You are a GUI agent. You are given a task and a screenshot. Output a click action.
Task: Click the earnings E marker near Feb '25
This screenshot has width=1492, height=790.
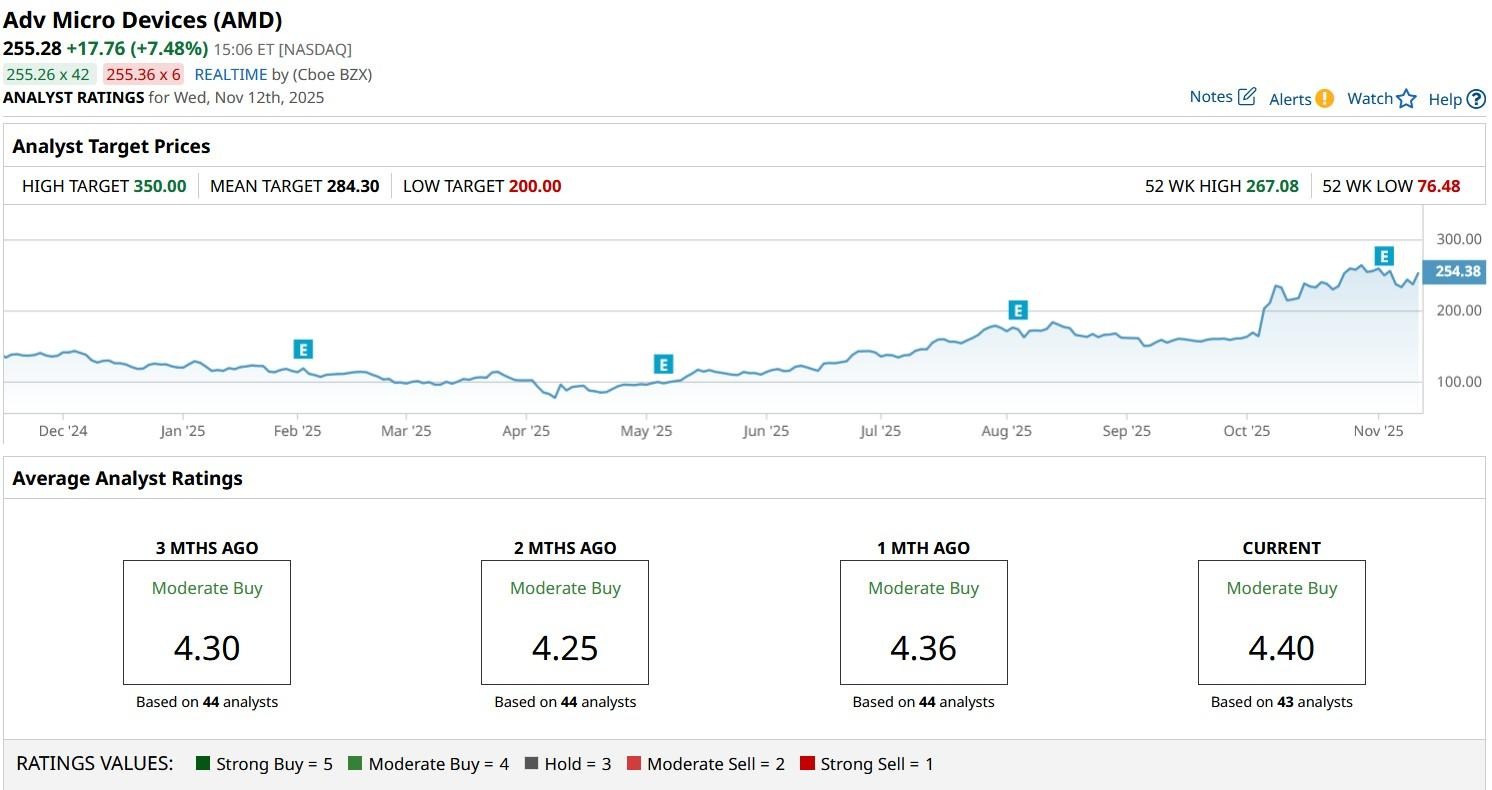point(303,349)
